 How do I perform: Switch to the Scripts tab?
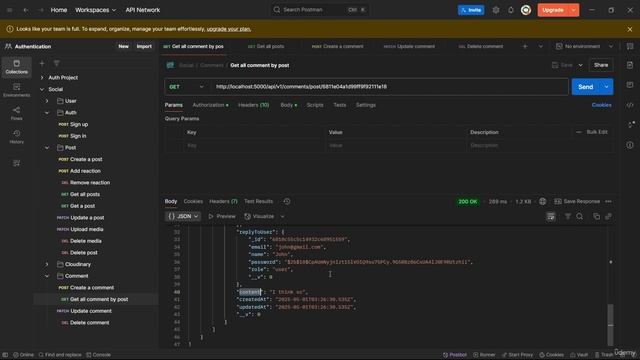pyautogui.click(x=315, y=105)
